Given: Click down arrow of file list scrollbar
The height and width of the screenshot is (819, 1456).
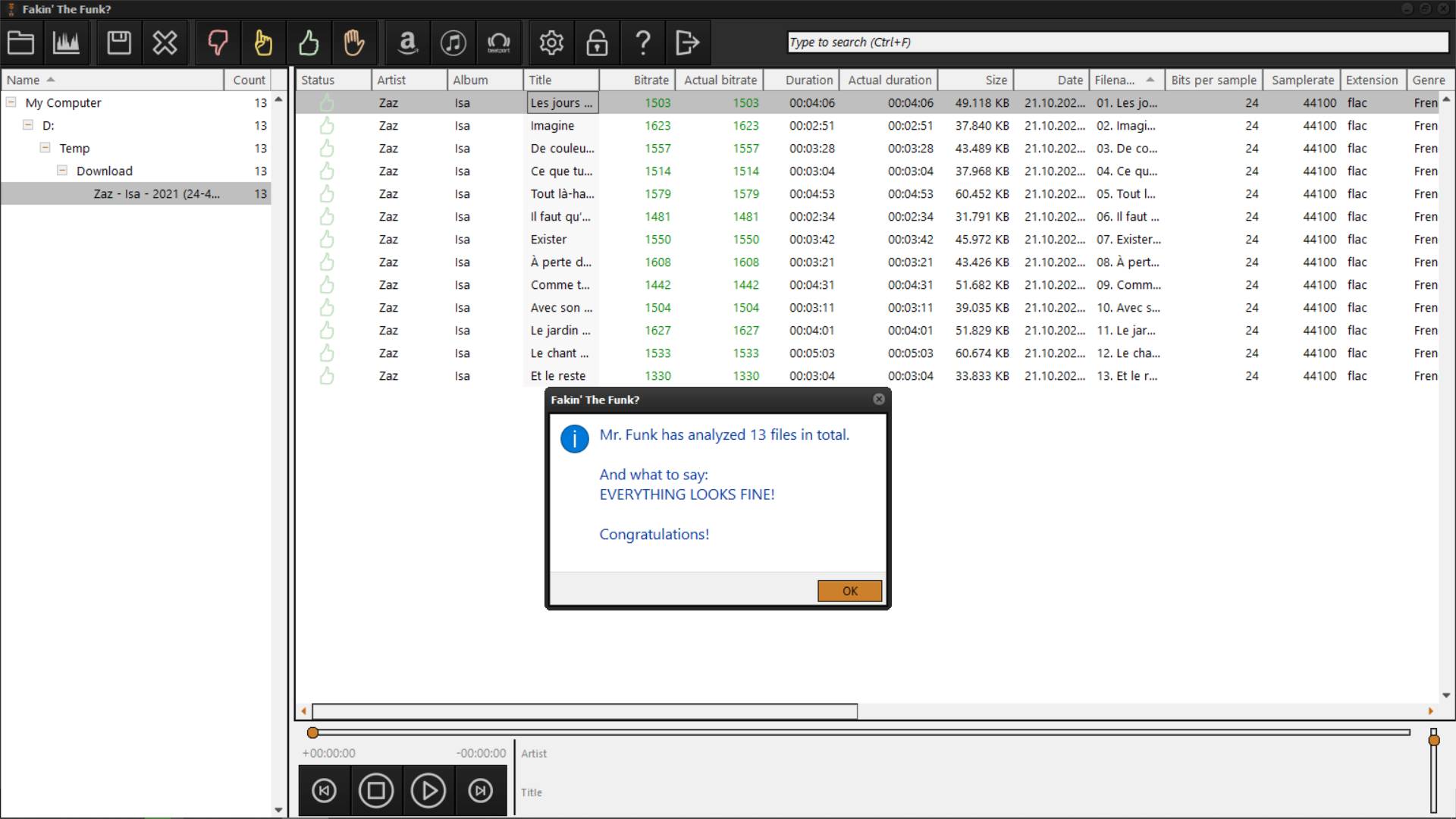Looking at the screenshot, I should pyautogui.click(x=1446, y=695).
